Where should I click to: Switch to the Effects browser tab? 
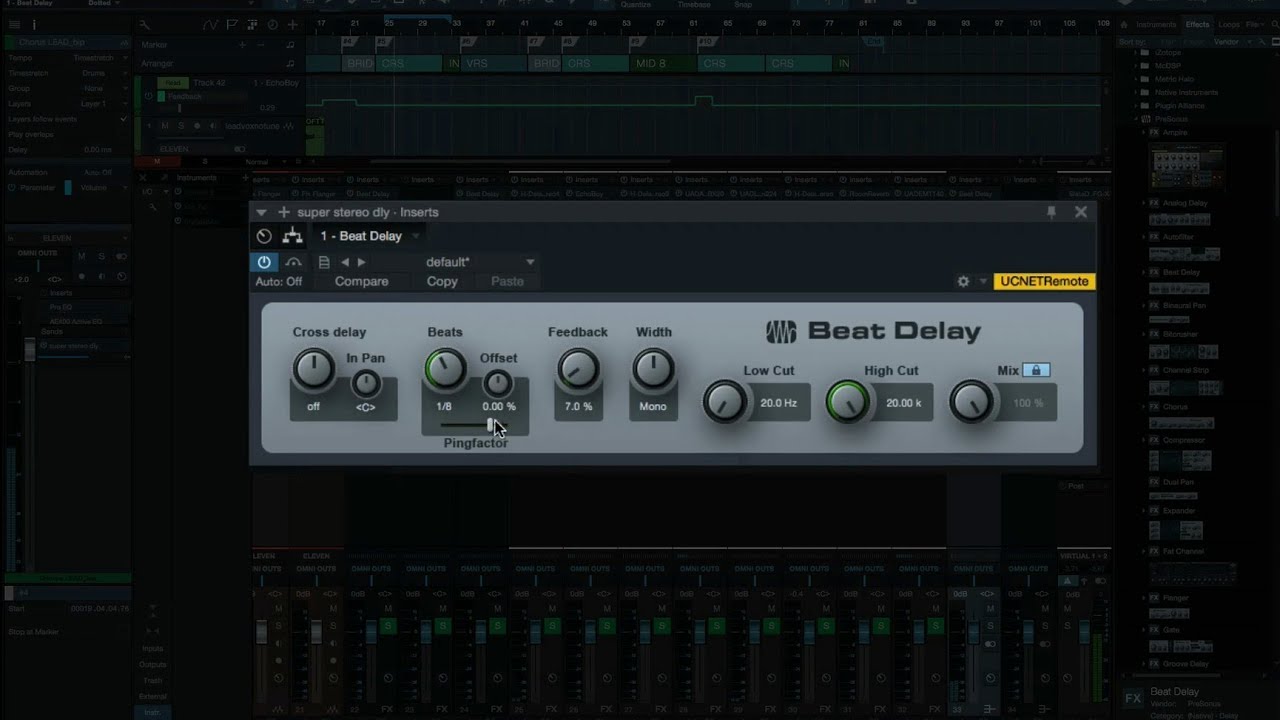[1197, 24]
